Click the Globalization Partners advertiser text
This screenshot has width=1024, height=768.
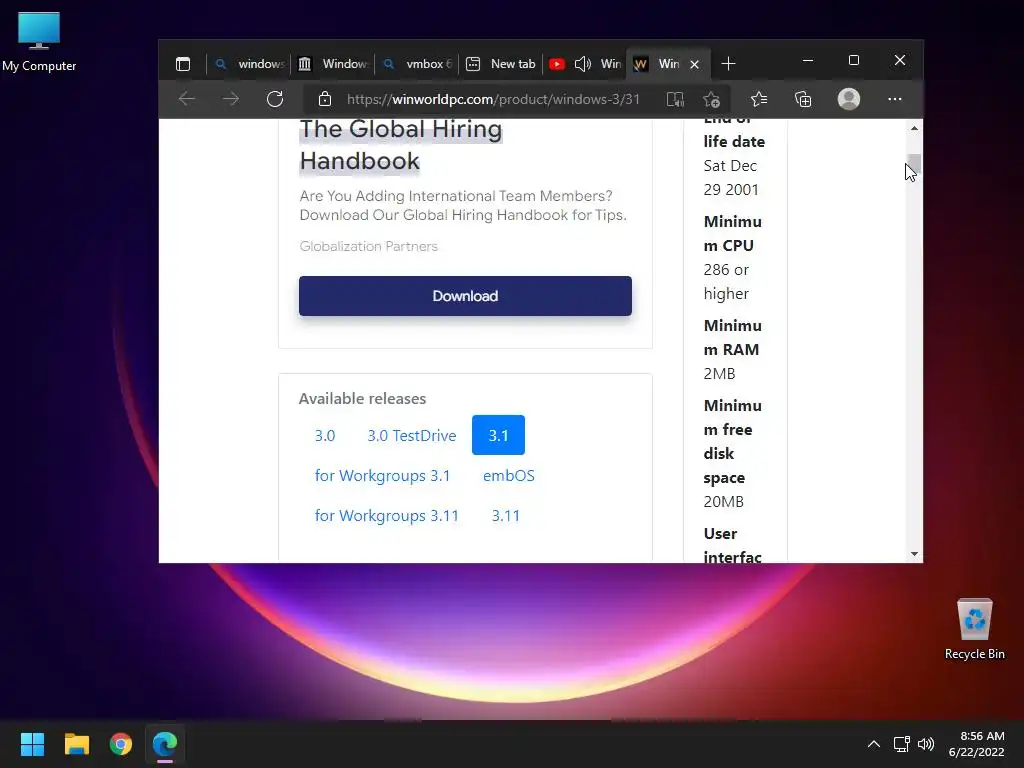pos(368,246)
